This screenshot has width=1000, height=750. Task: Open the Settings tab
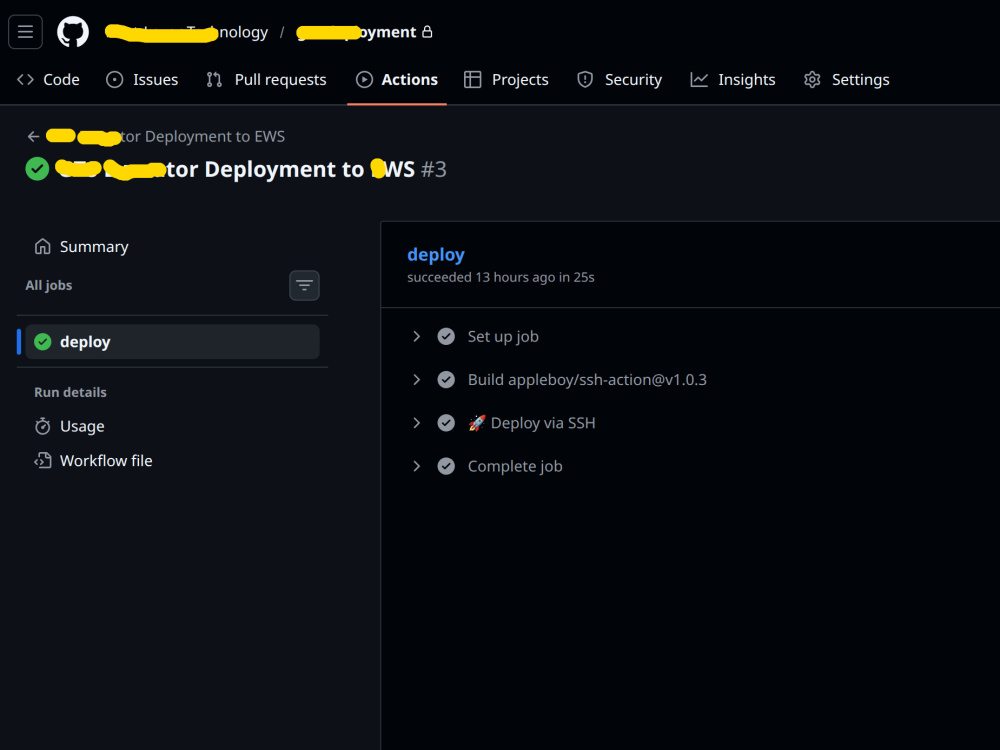tap(847, 80)
